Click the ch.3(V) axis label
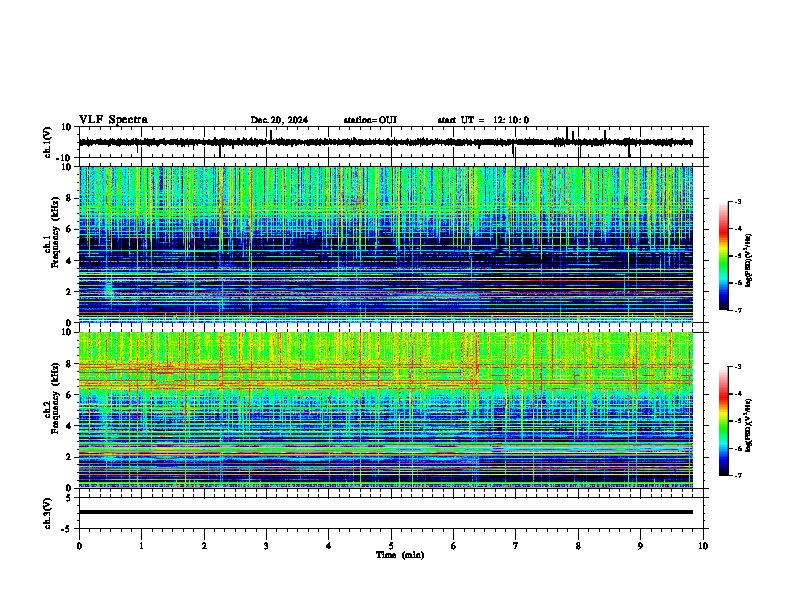 tap(48, 513)
